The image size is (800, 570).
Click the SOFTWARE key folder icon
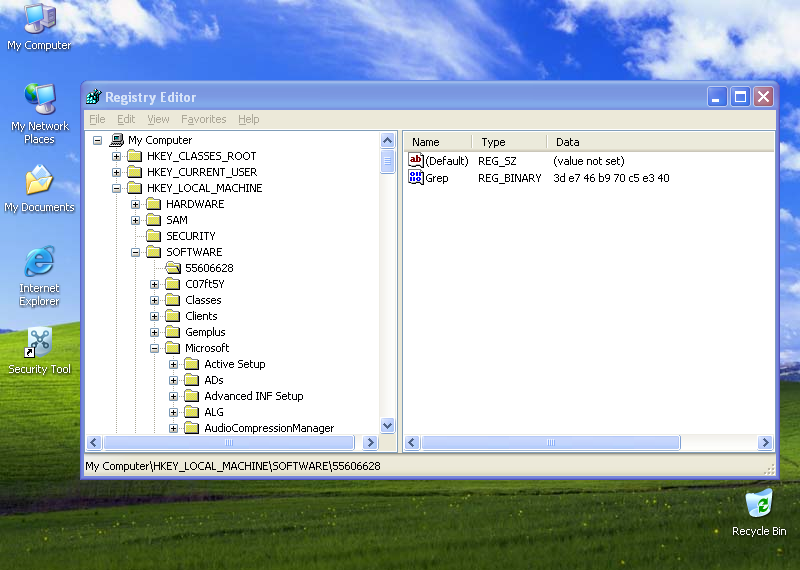click(154, 252)
